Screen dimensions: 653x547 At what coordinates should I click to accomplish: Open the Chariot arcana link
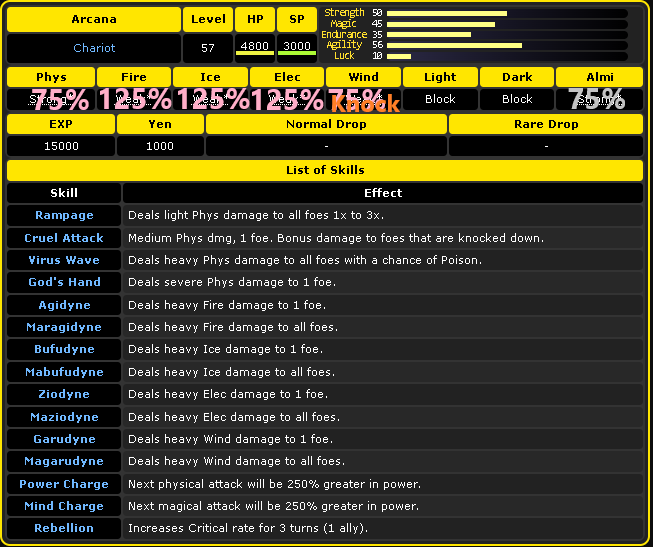(x=94, y=48)
